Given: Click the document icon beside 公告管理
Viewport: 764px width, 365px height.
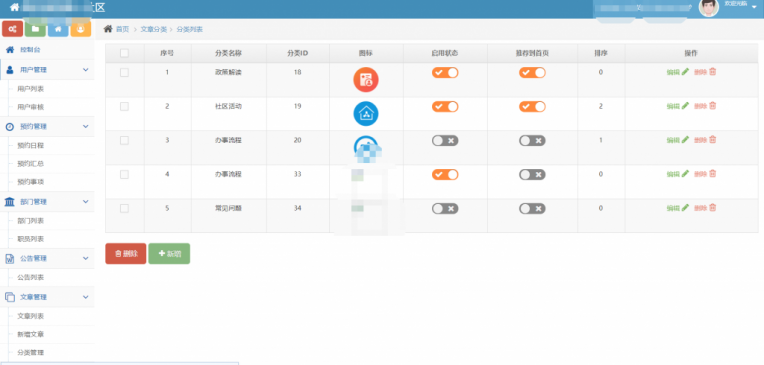Looking at the screenshot, I should point(10,258).
